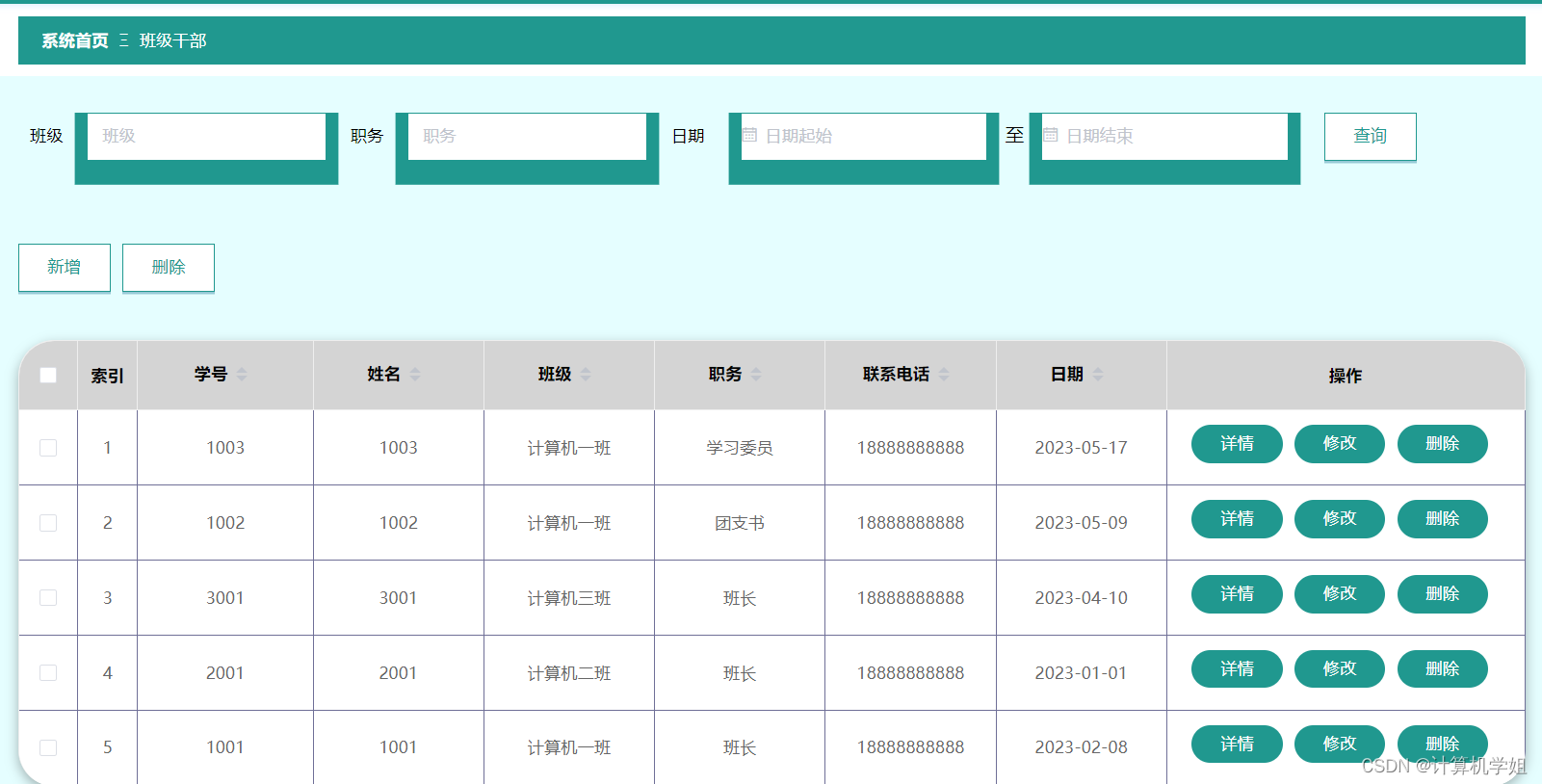Click 班长 cell in row 3001

coord(740,598)
